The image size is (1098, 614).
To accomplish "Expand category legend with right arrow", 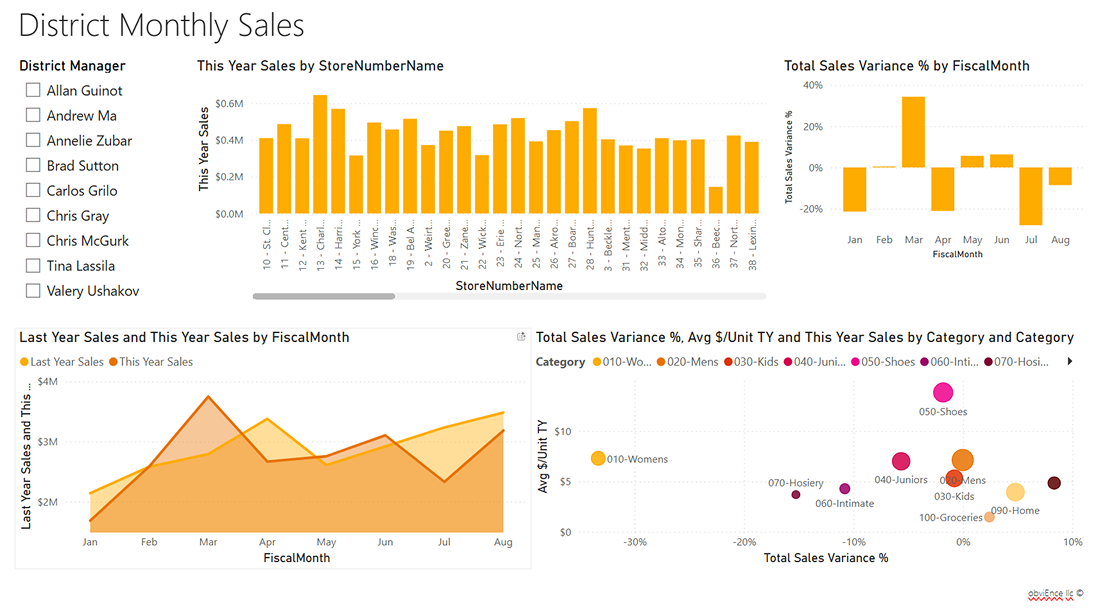I will tap(1070, 361).
